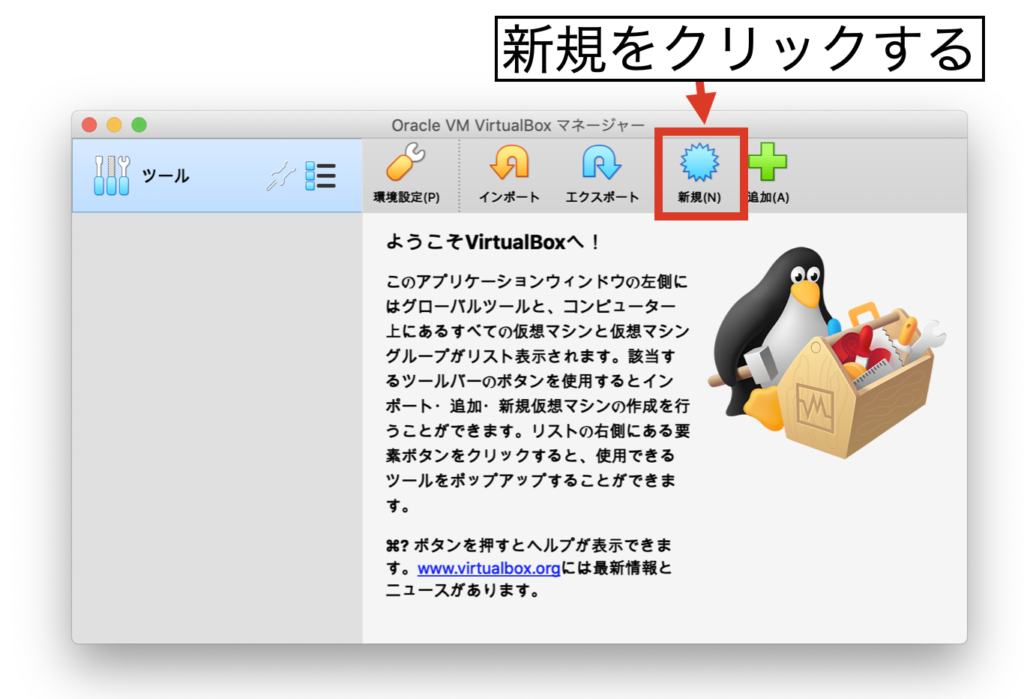Click the 追加(A) text label
The width and height of the screenshot is (1024, 699).
(x=768, y=197)
